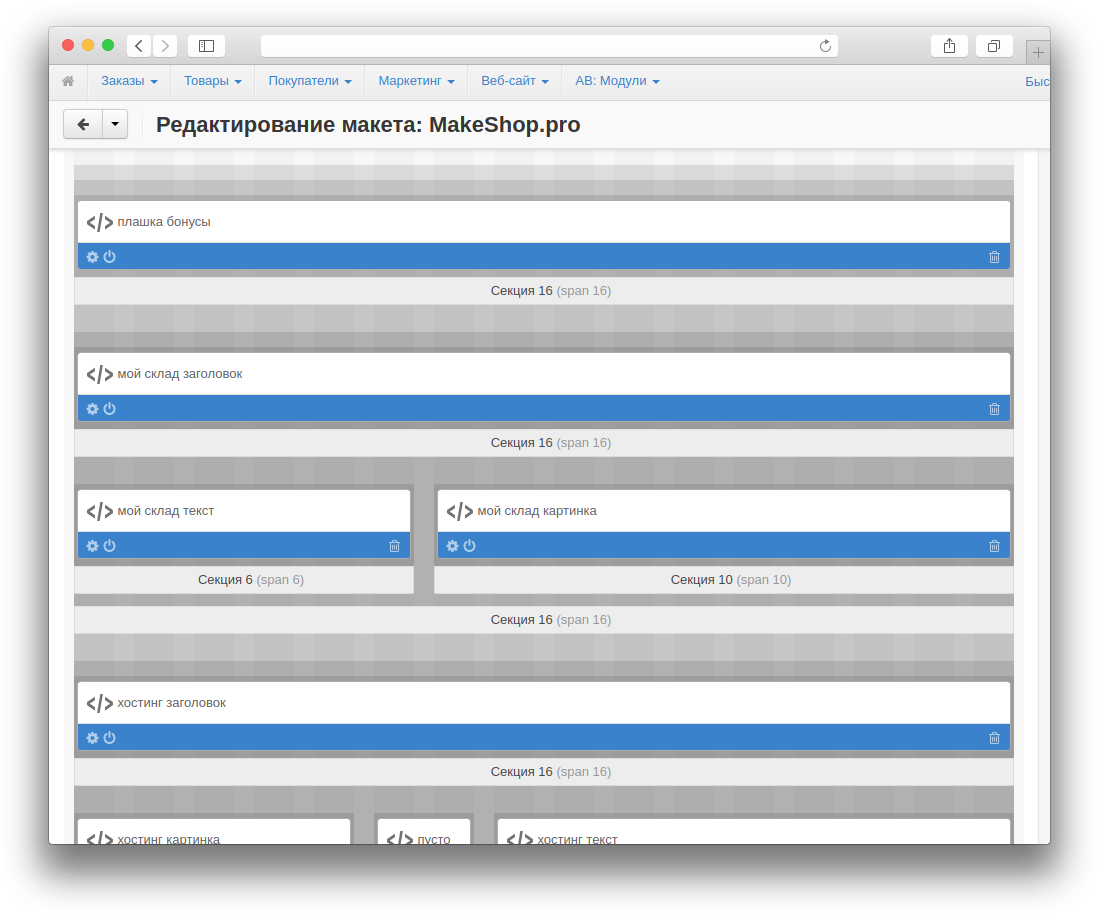Open the Маркетинг menu
The width and height of the screenshot is (1099, 915).
pos(416,81)
